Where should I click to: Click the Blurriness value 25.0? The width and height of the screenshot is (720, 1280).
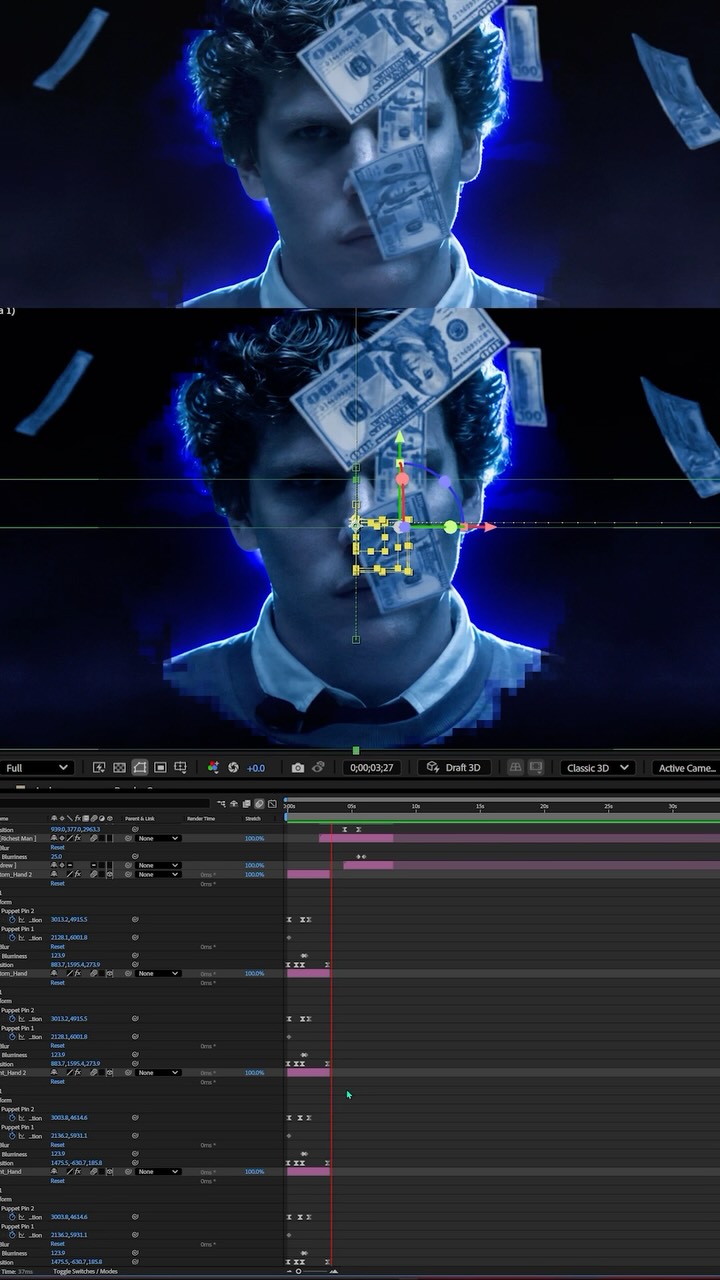point(56,856)
